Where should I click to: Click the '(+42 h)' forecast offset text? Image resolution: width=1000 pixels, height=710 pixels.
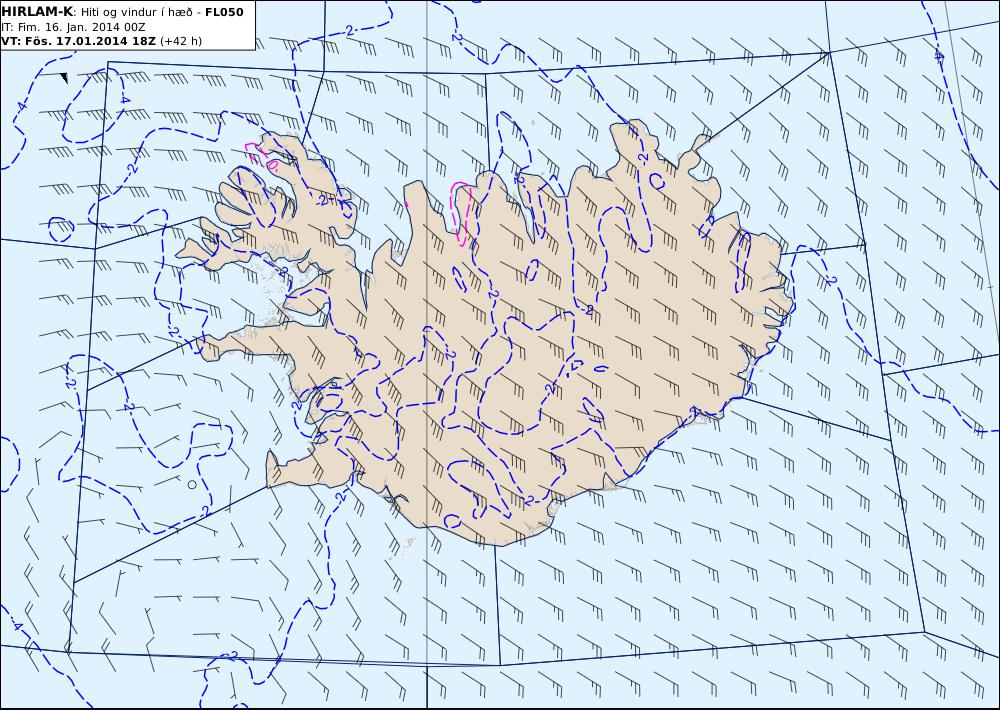point(180,41)
